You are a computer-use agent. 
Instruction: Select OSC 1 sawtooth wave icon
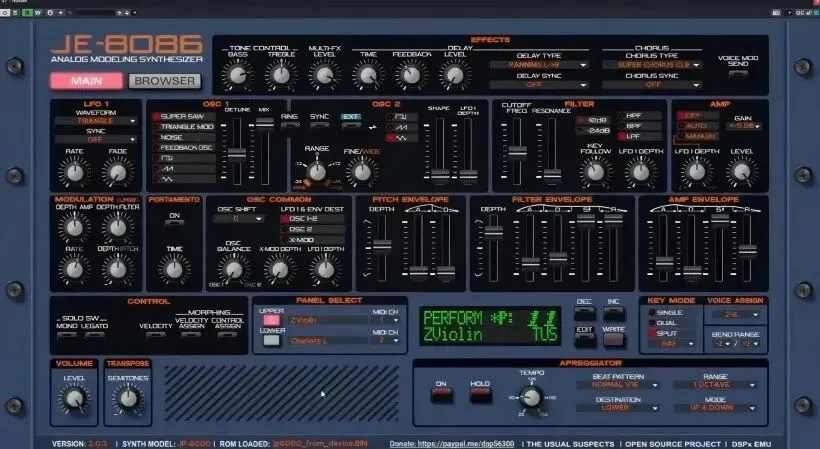pyautogui.click(x=184, y=168)
